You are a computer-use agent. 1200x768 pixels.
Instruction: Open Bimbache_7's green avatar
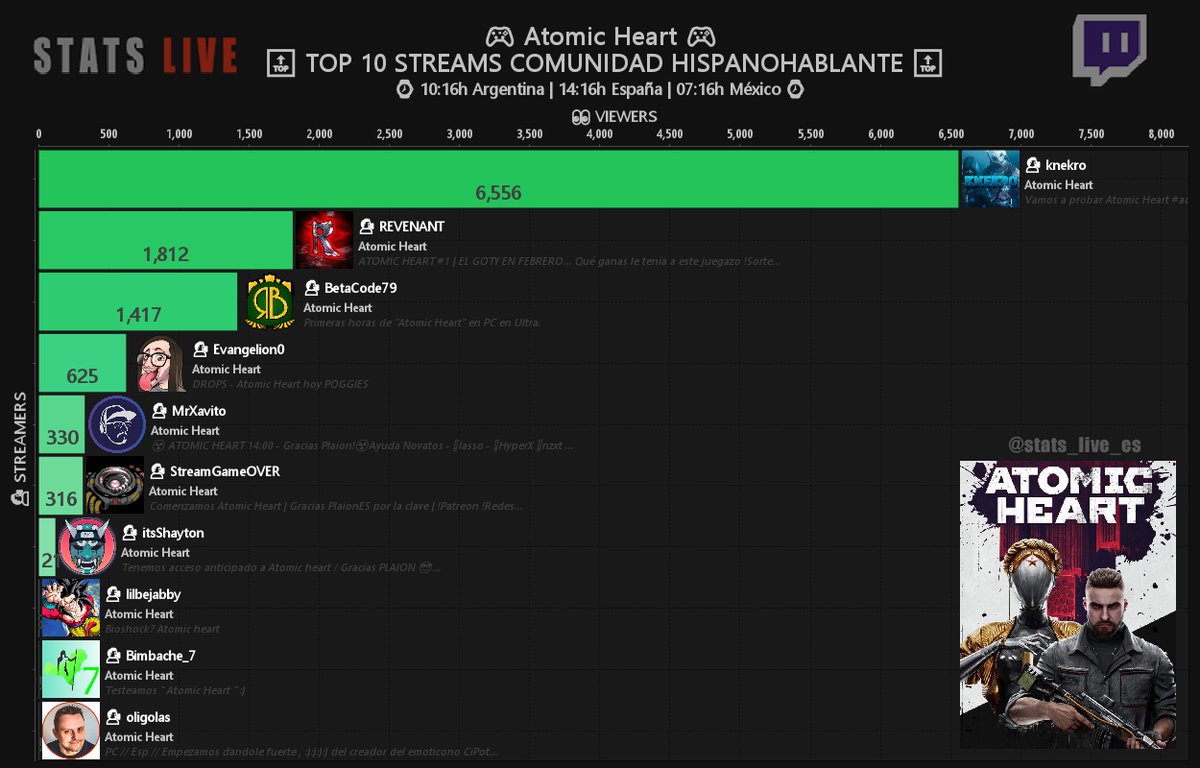point(71,669)
